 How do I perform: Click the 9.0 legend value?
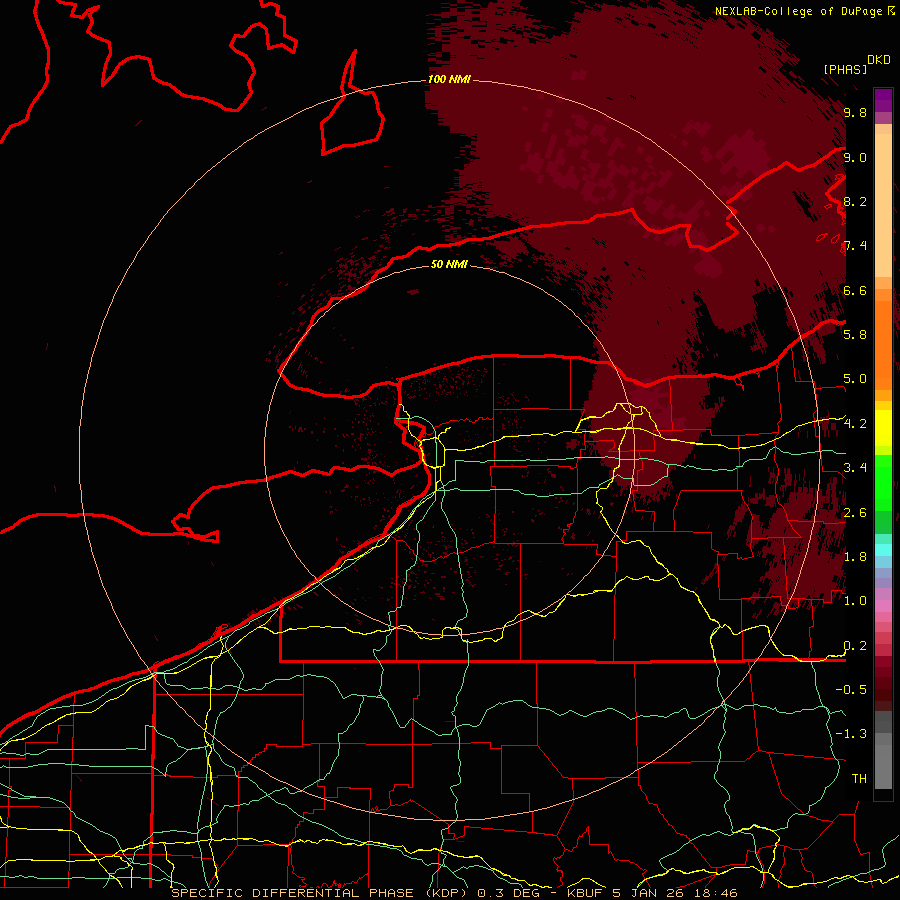855,157
